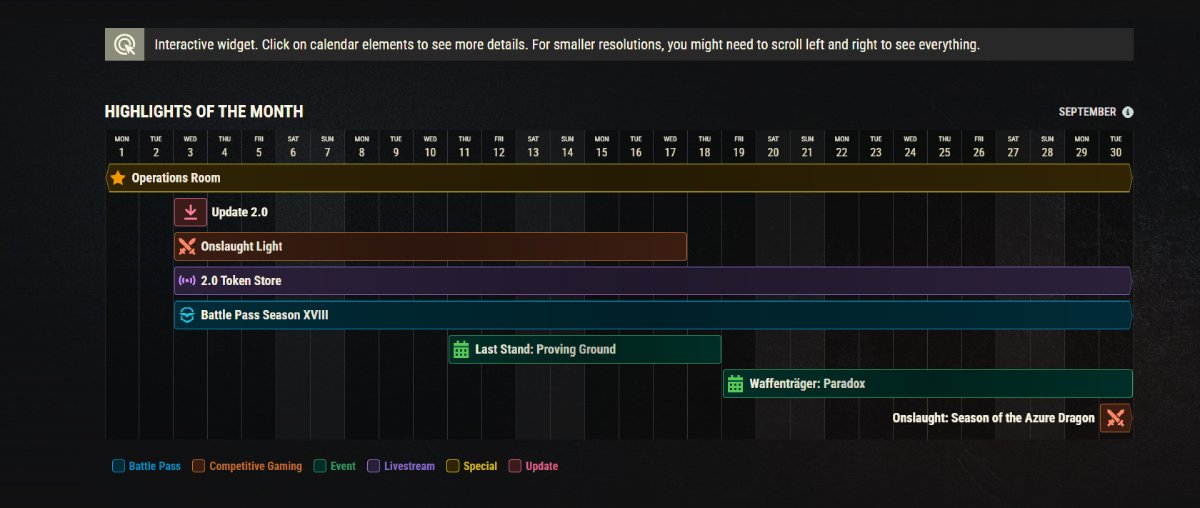Select the Sun 21 day header
Image resolution: width=1200 pixels, height=508 pixels.
tap(807, 146)
